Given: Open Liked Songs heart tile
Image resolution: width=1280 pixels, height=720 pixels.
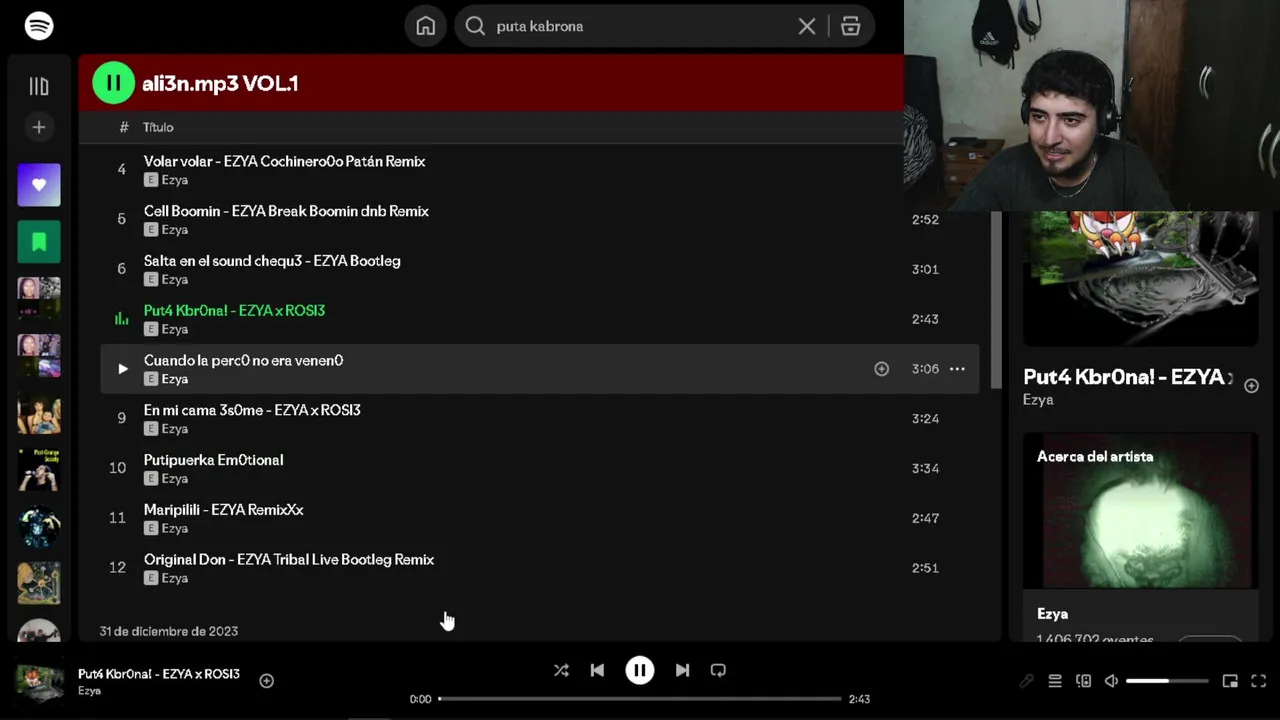Looking at the screenshot, I should [x=39, y=185].
